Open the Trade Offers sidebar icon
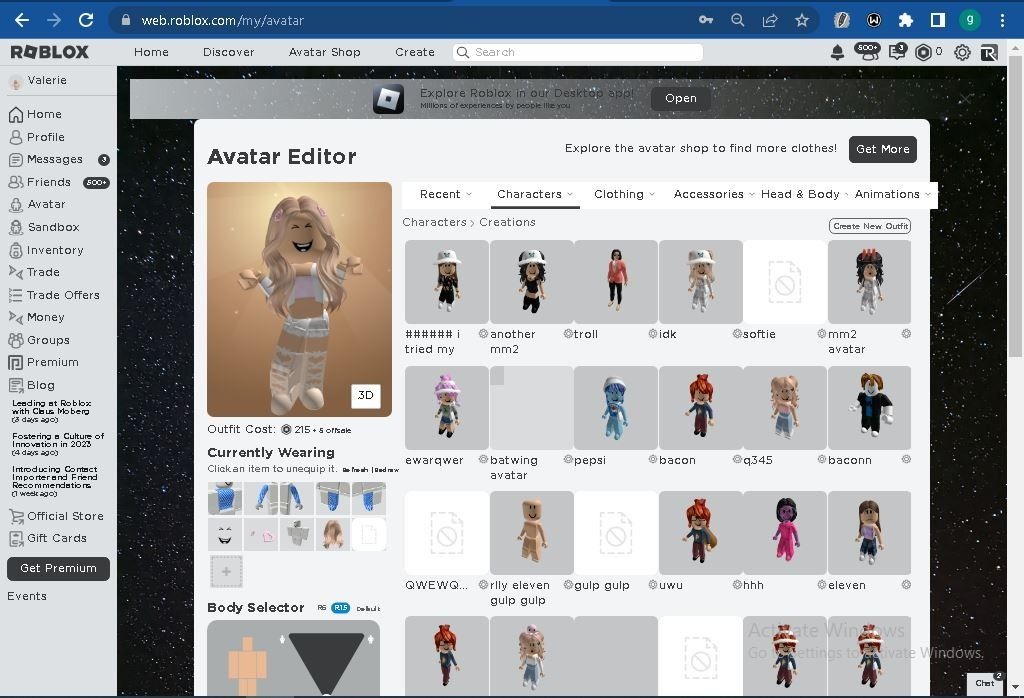This screenshot has width=1024, height=698. (x=15, y=295)
